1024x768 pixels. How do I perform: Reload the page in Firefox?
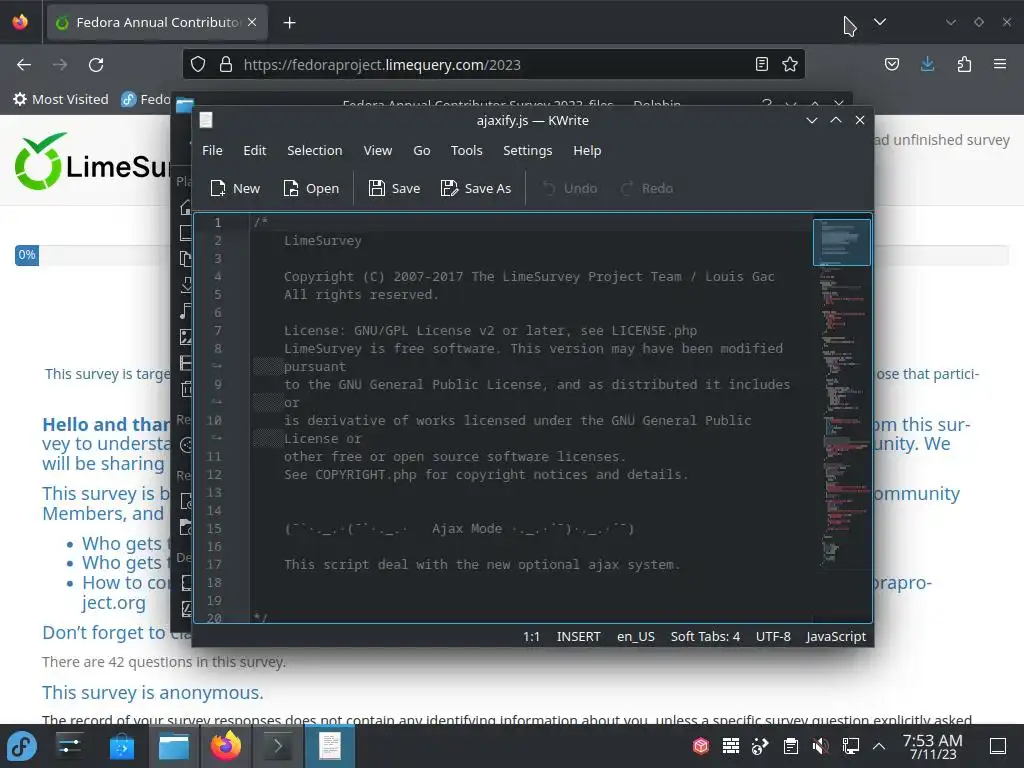point(96,65)
